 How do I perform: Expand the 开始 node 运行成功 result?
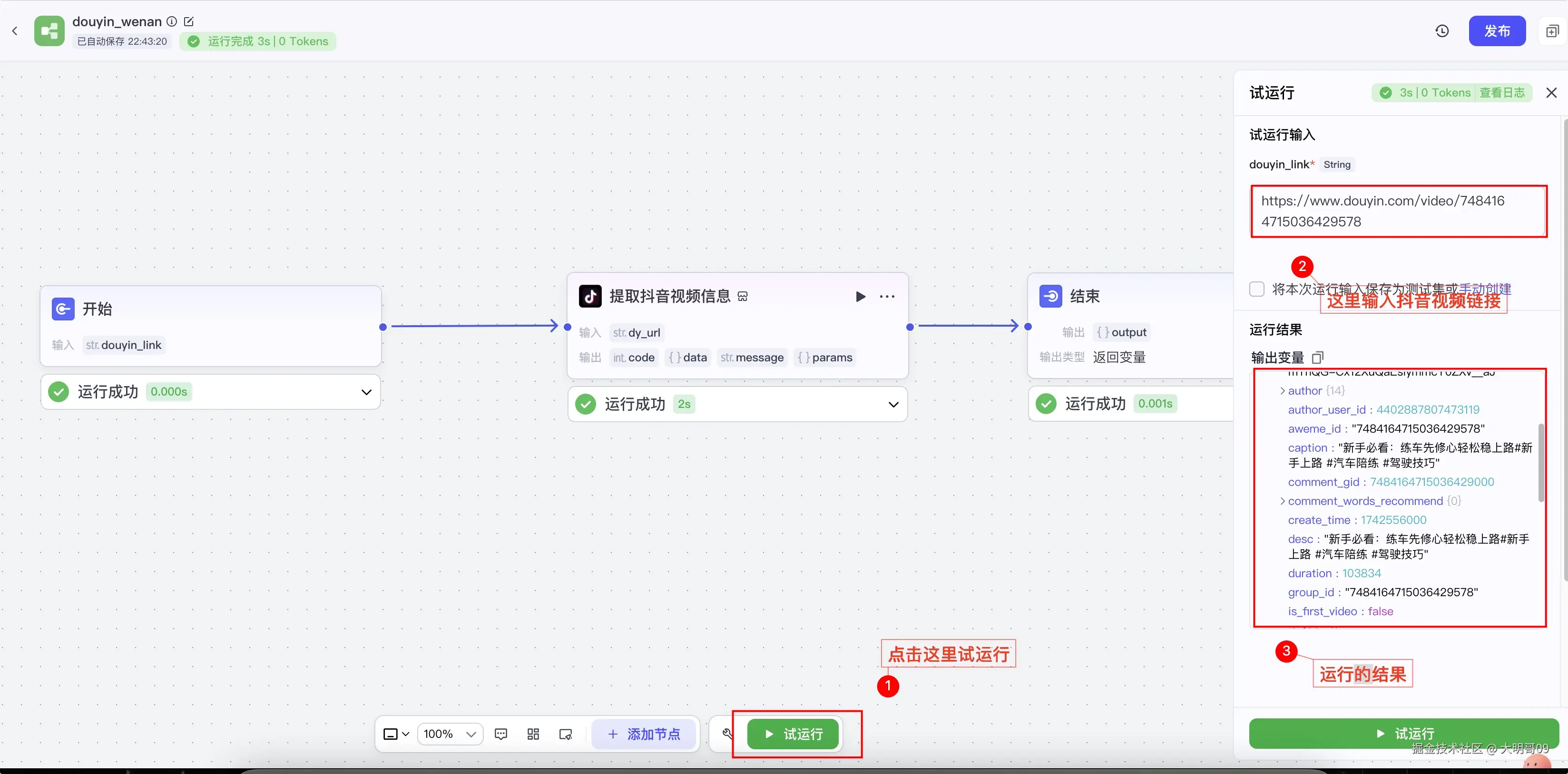[x=366, y=392]
